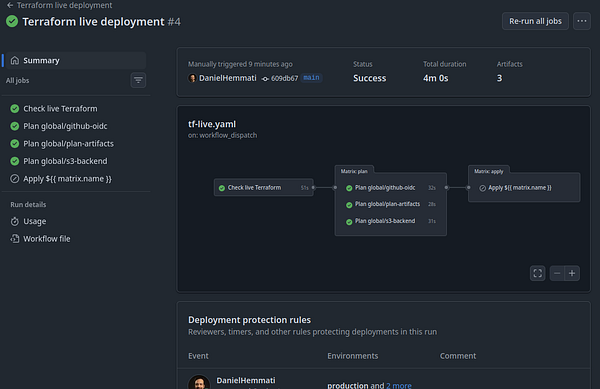Click the Success status value

pos(370,78)
